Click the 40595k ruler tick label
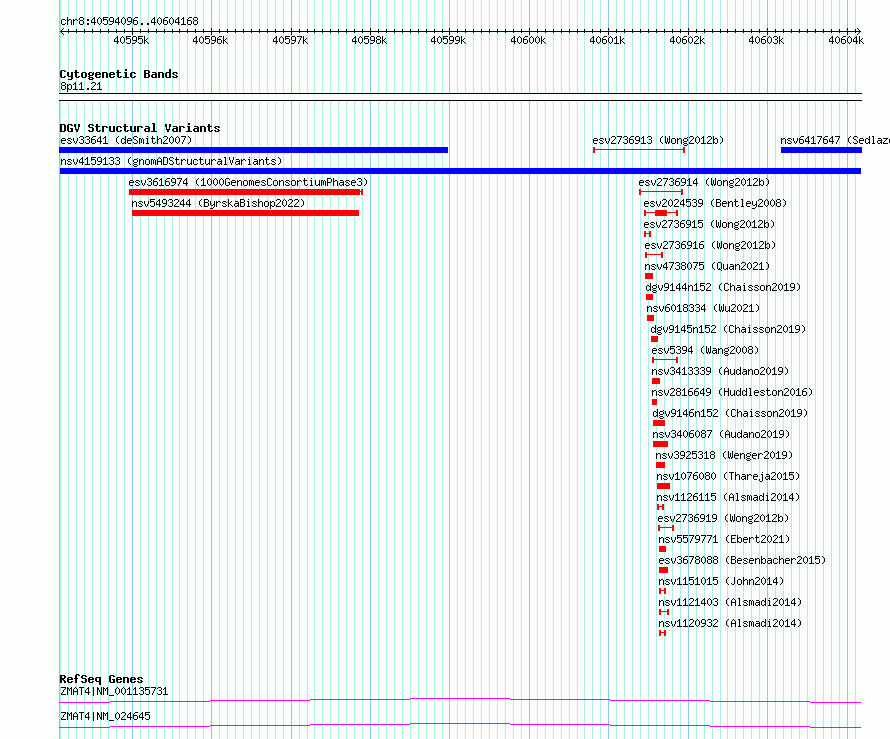Image resolution: width=890 pixels, height=739 pixels. (x=131, y=40)
